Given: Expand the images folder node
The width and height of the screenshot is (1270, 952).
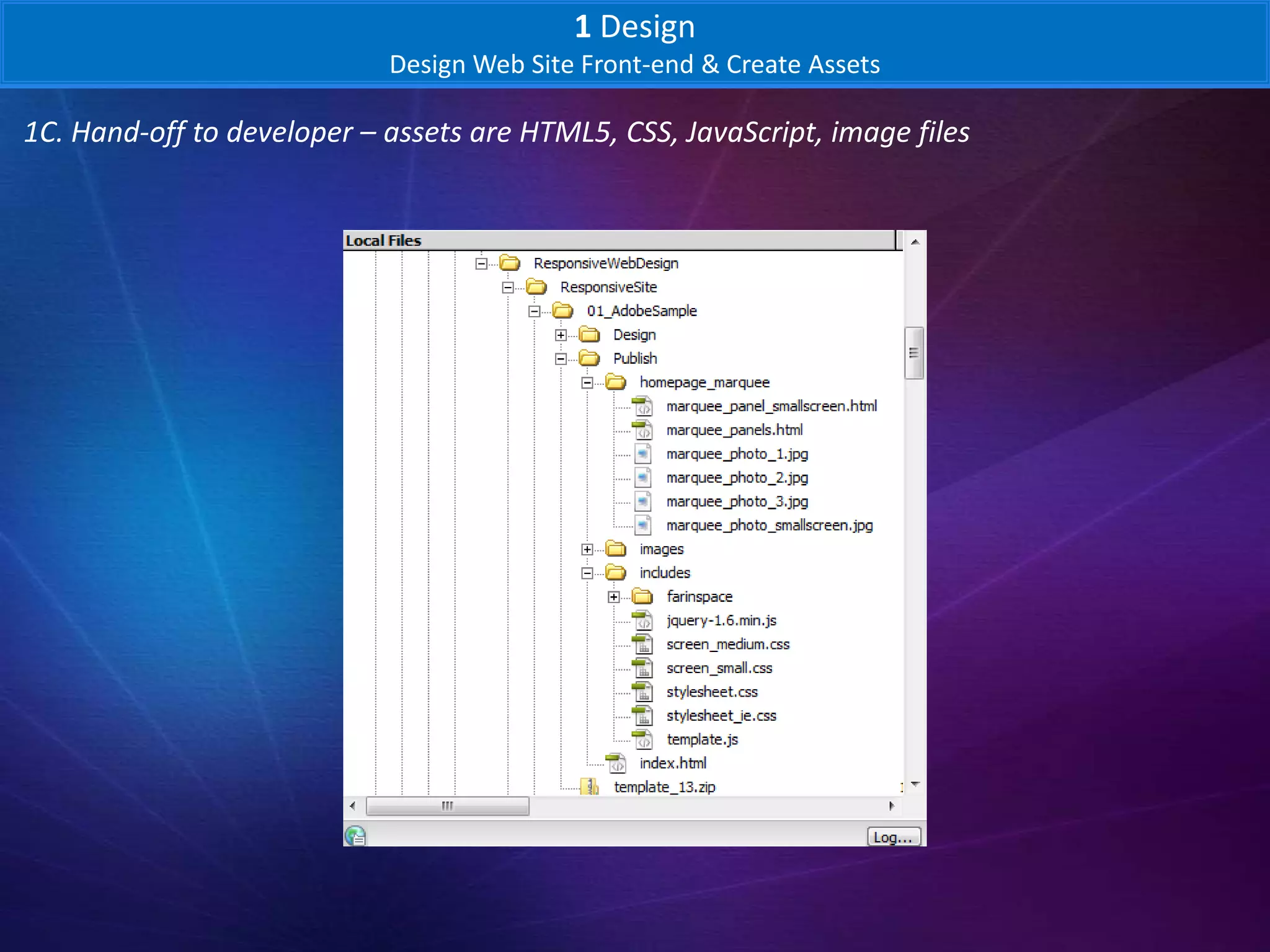Looking at the screenshot, I should (587, 549).
